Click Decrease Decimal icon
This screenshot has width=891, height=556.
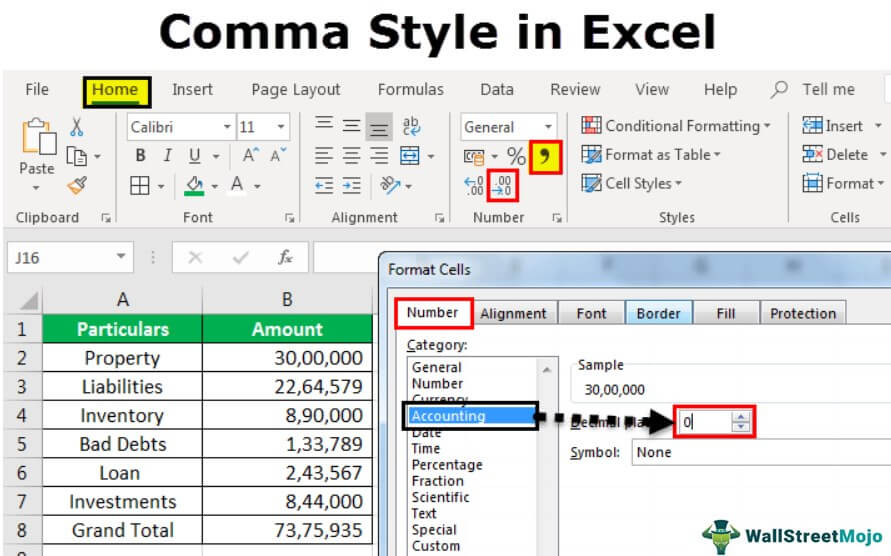(x=503, y=185)
